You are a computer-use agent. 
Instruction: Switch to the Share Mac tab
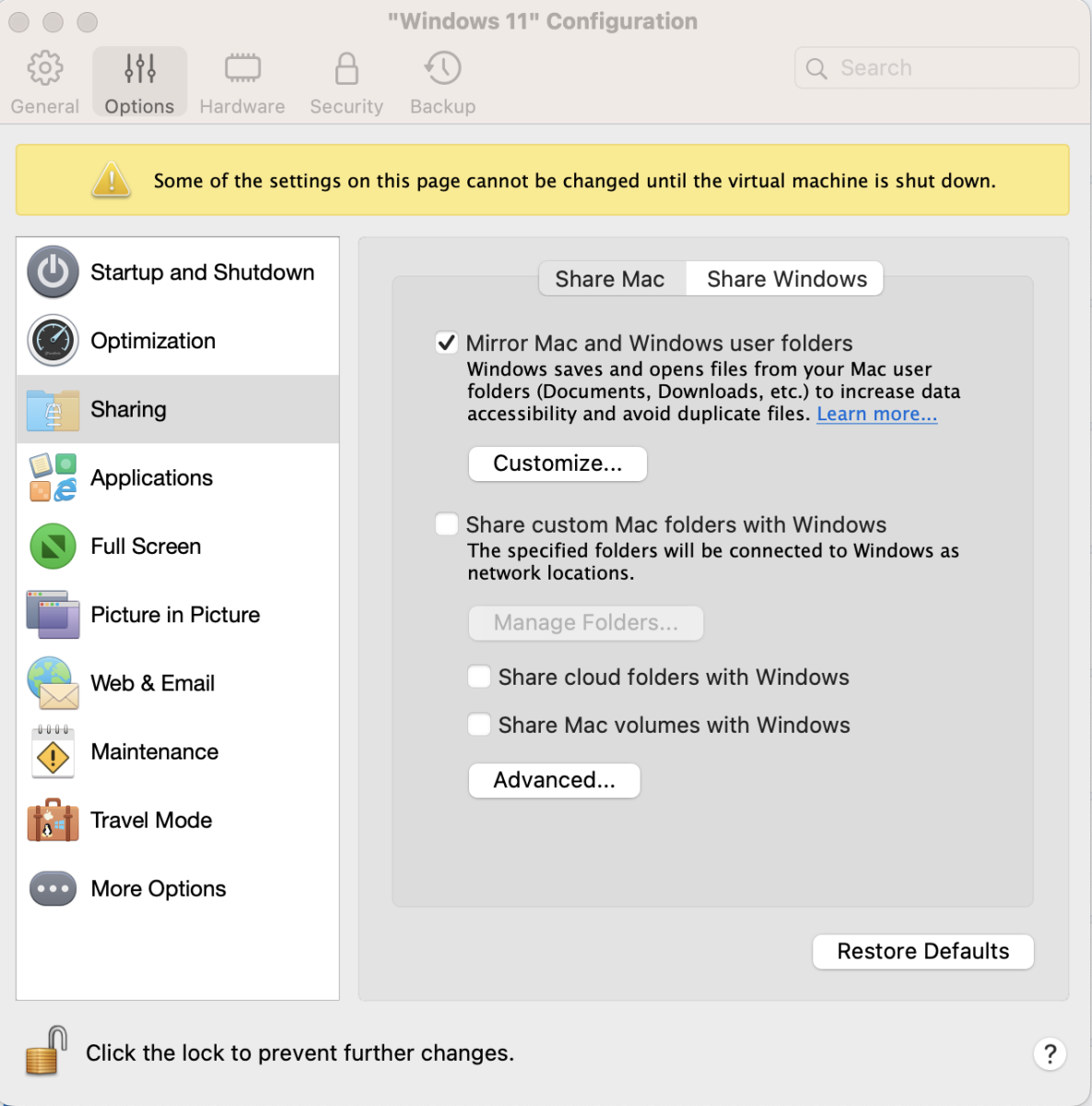click(x=610, y=278)
